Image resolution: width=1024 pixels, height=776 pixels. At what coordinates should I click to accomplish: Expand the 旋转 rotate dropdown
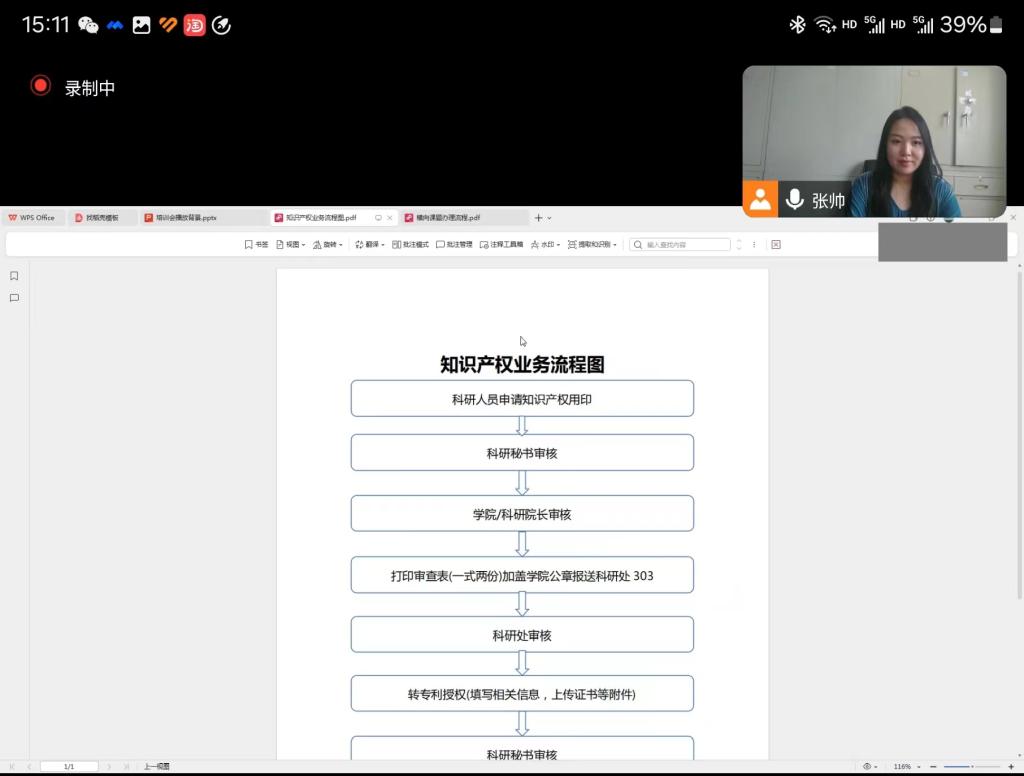tap(328, 245)
